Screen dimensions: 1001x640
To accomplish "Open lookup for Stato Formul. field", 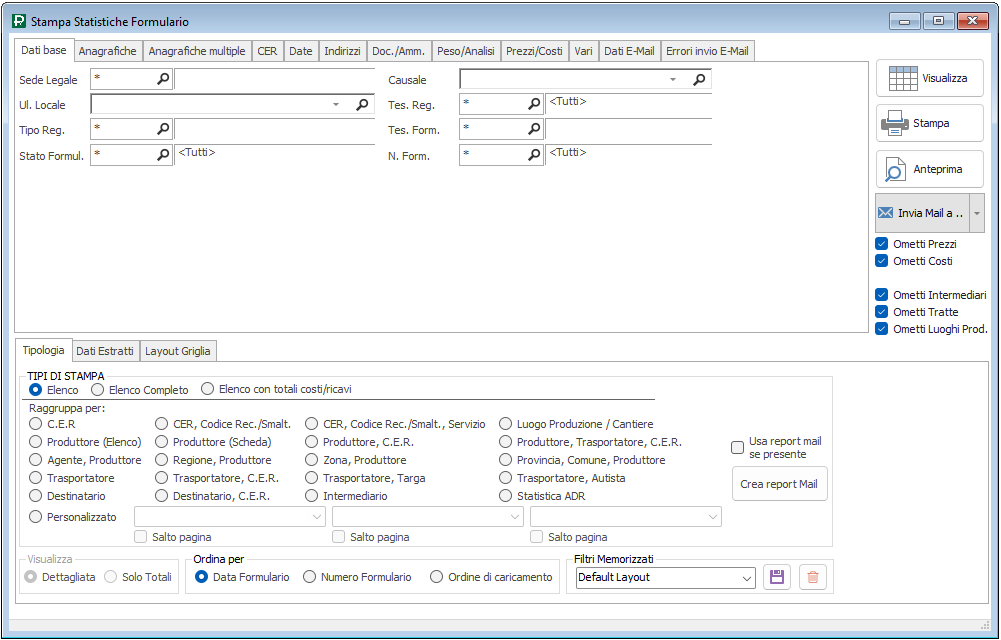I will pos(163,155).
